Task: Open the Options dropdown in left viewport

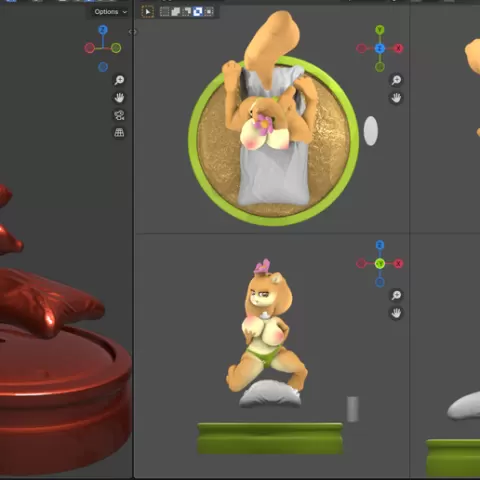Action: 110,12
